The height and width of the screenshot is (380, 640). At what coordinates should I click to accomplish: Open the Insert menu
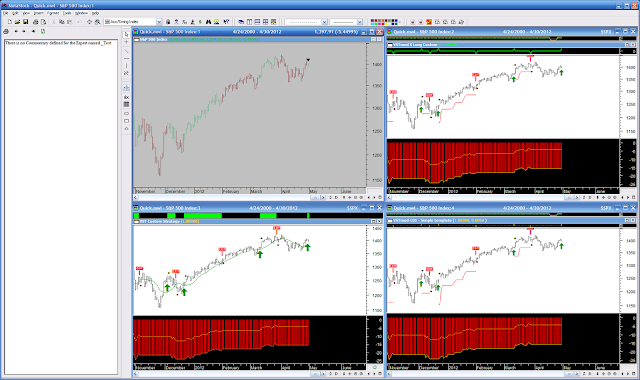pos(38,13)
